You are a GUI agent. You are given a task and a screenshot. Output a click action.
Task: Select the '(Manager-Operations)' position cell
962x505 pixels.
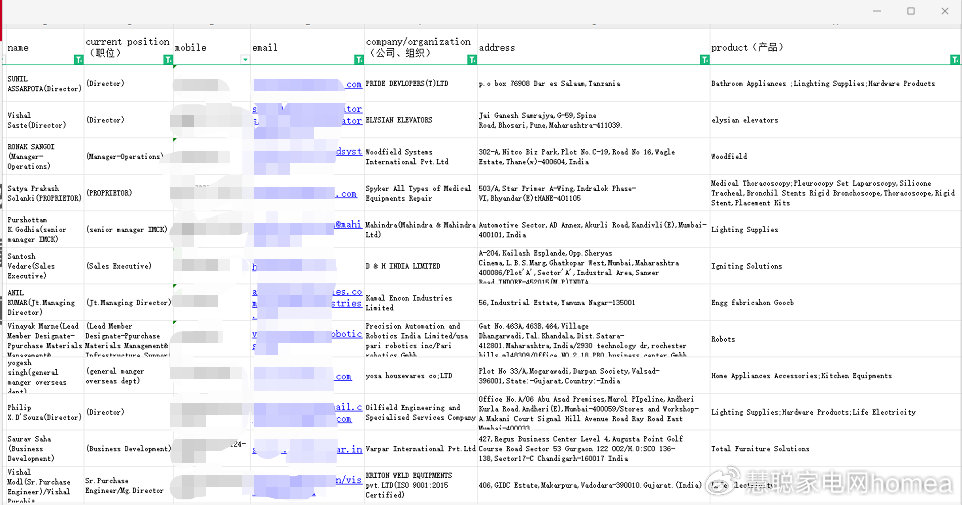tap(129, 156)
